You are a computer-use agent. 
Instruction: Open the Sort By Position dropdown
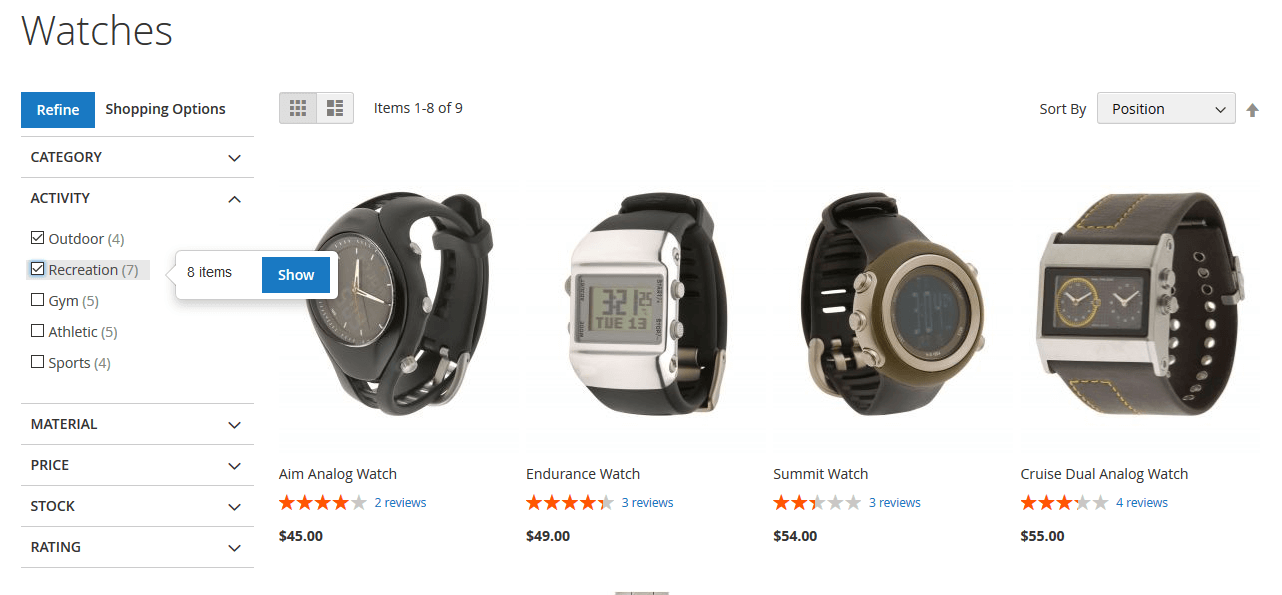[1166, 109]
